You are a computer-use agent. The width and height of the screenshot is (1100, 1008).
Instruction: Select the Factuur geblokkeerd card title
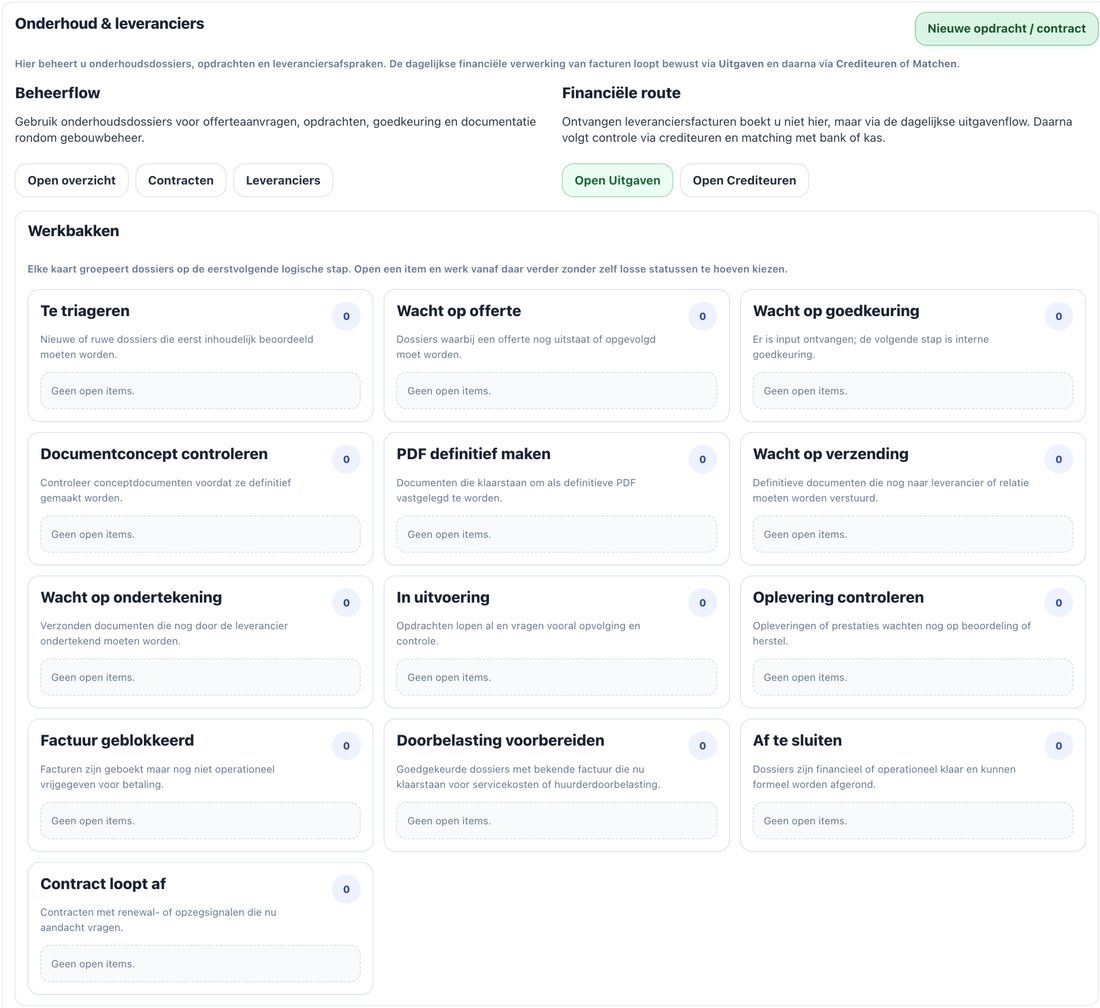click(117, 740)
